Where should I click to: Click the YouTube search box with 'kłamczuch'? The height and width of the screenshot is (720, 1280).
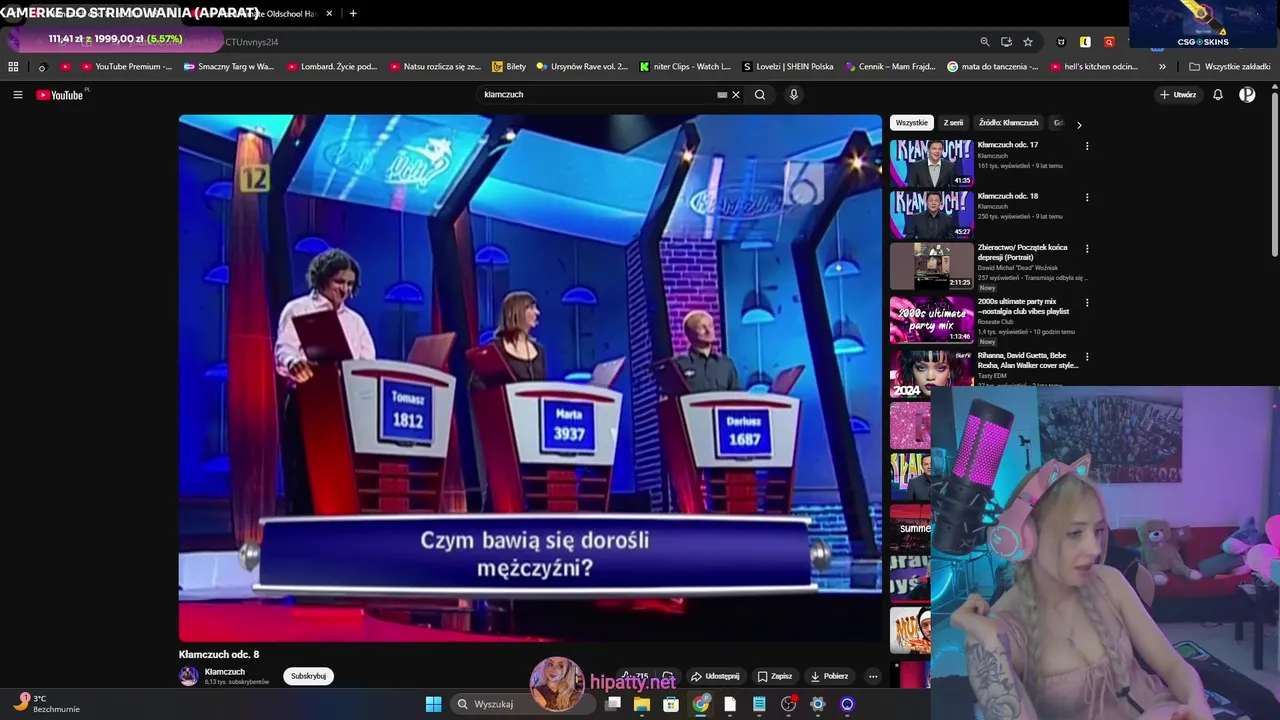coord(598,95)
